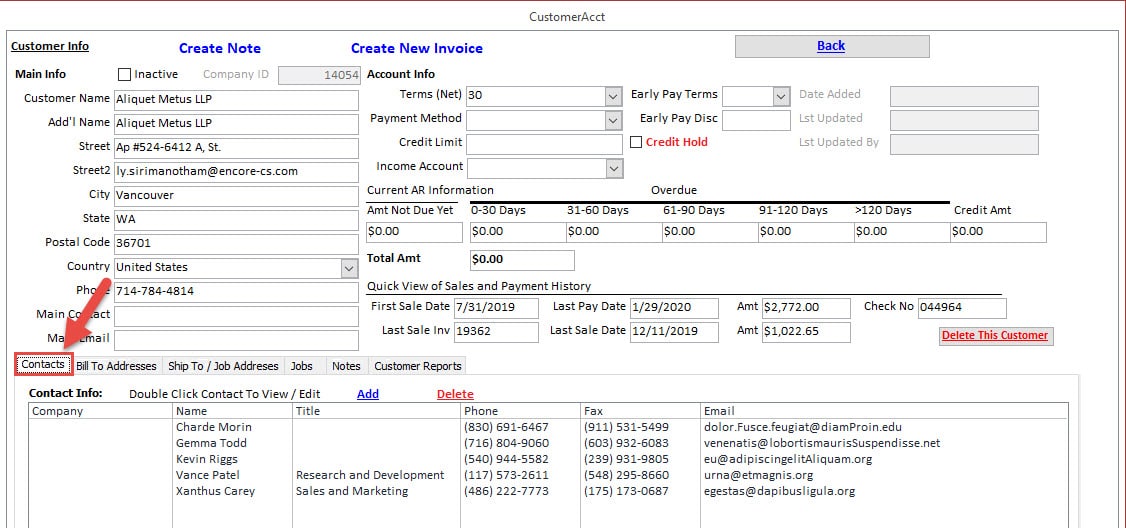Click the Phone column header

pos(521,411)
